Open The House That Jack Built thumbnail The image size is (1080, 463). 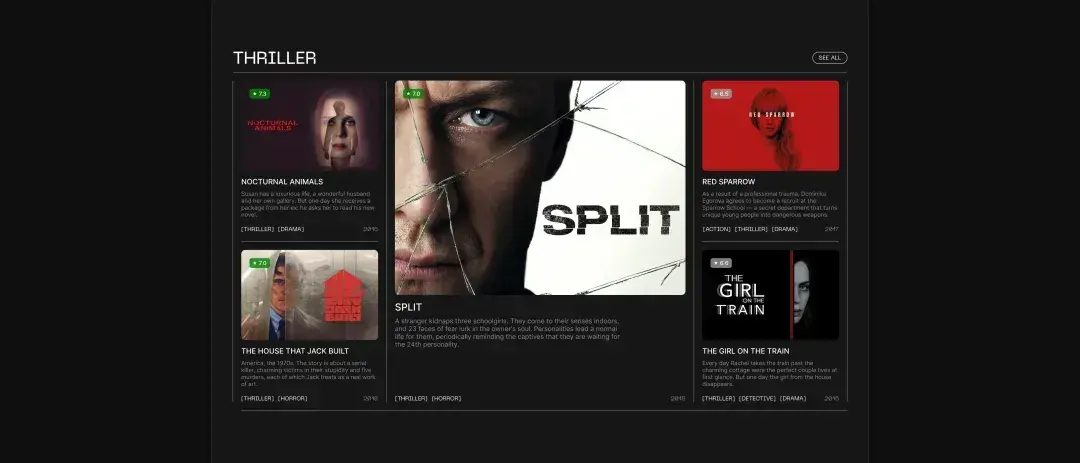coord(309,295)
